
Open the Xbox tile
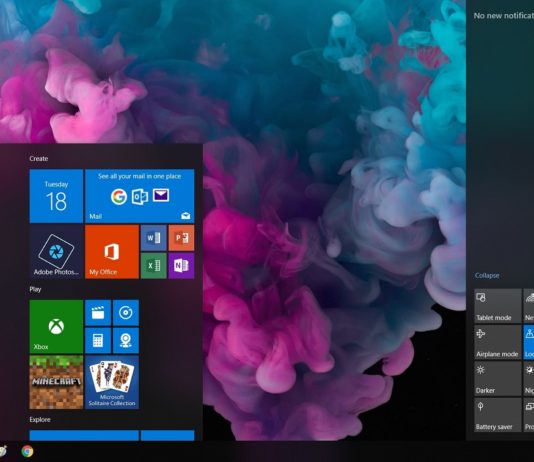click(x=56, y=326)
